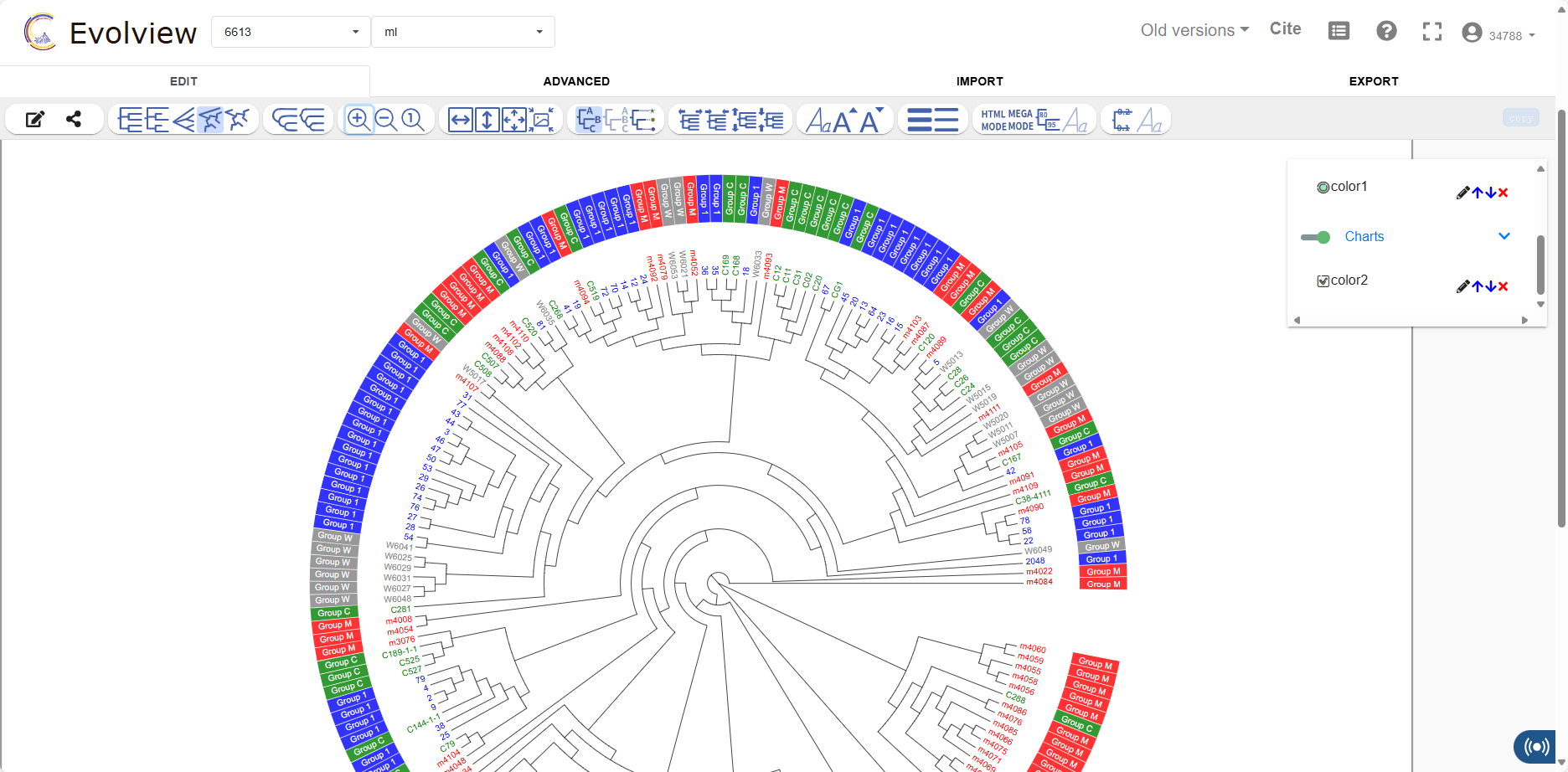Image resolution: width=1568 pixels, height=772 pixels.
Task: Toggle bootstrap values display icon
Action: (1048, 120)
